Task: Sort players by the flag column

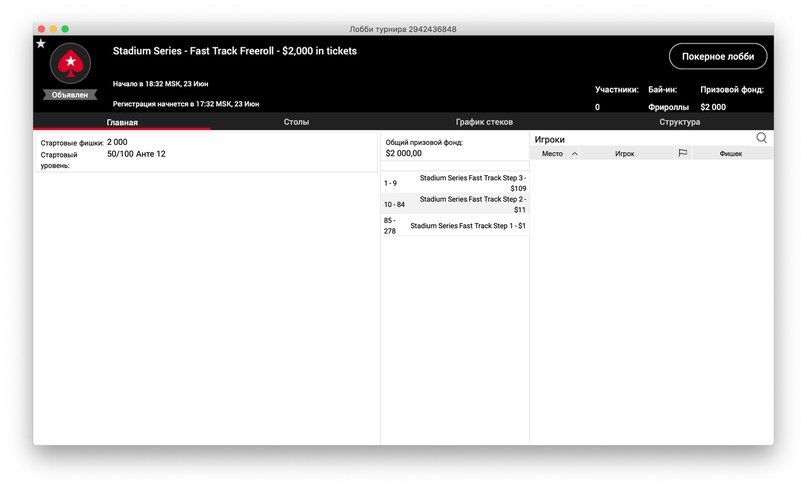Action: click(682, 154)
